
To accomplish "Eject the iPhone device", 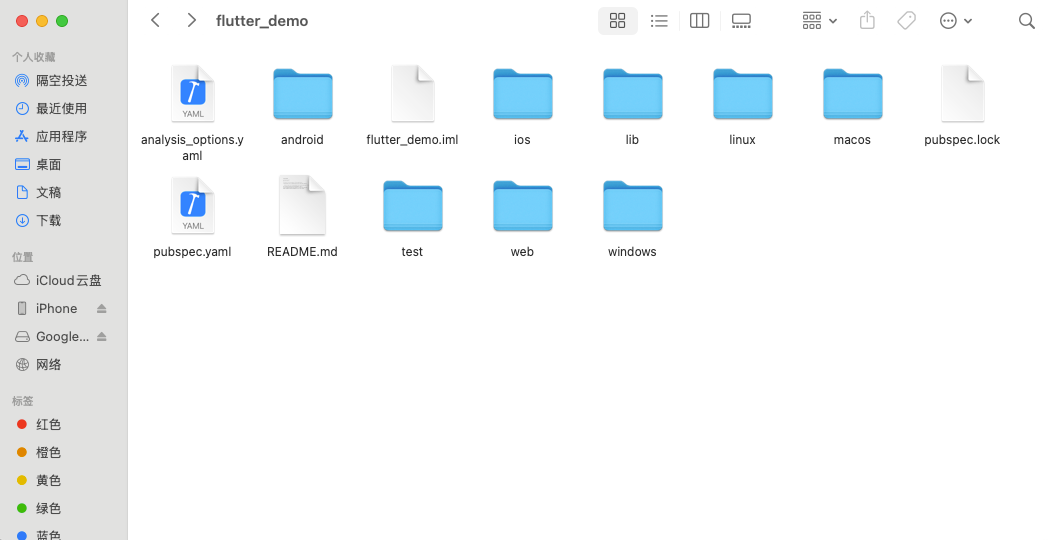I will (x=102, y=309).
